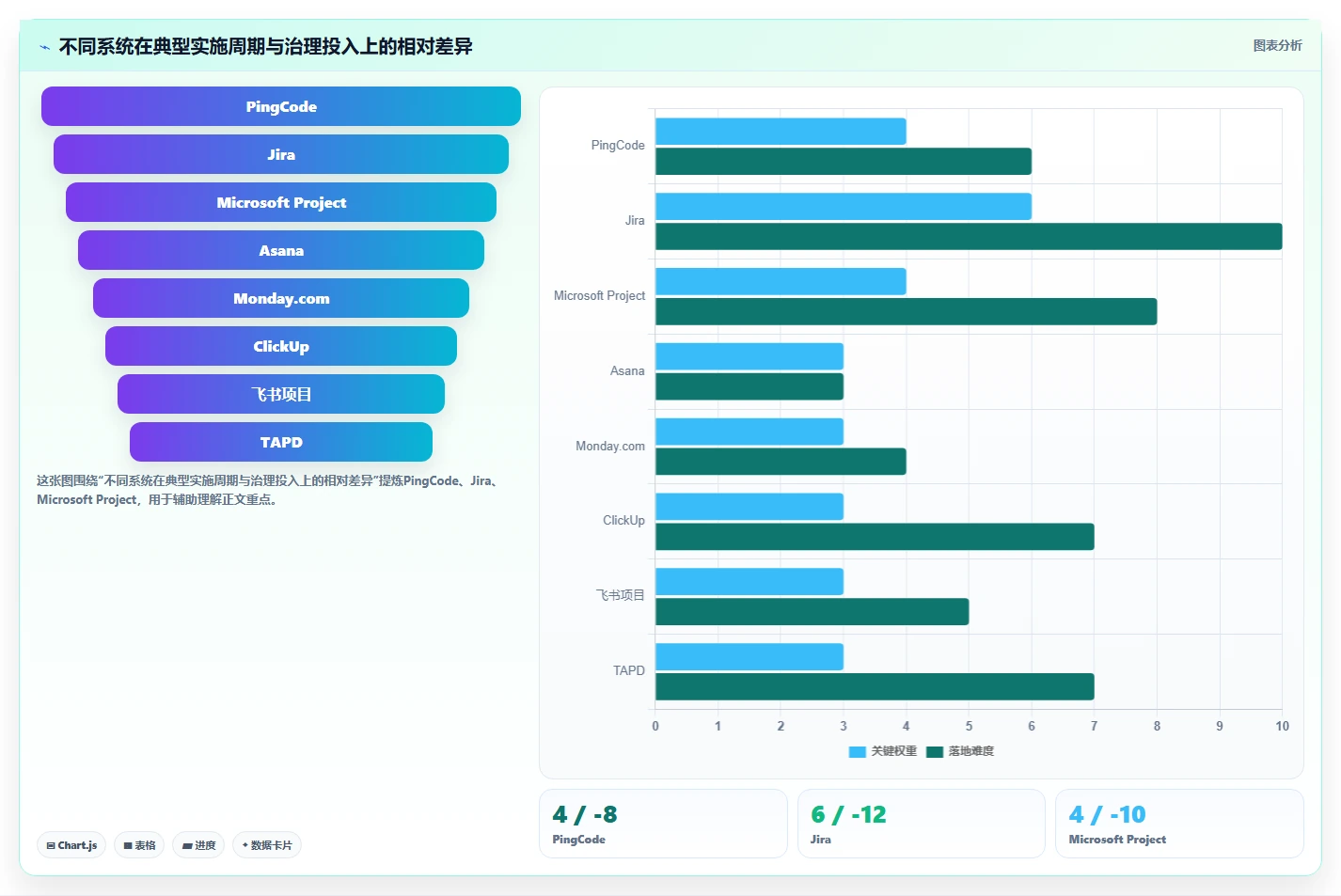Screen dimensions: 1341x896
Task: Select the Asana funnel bar
Action: point(281,250)
